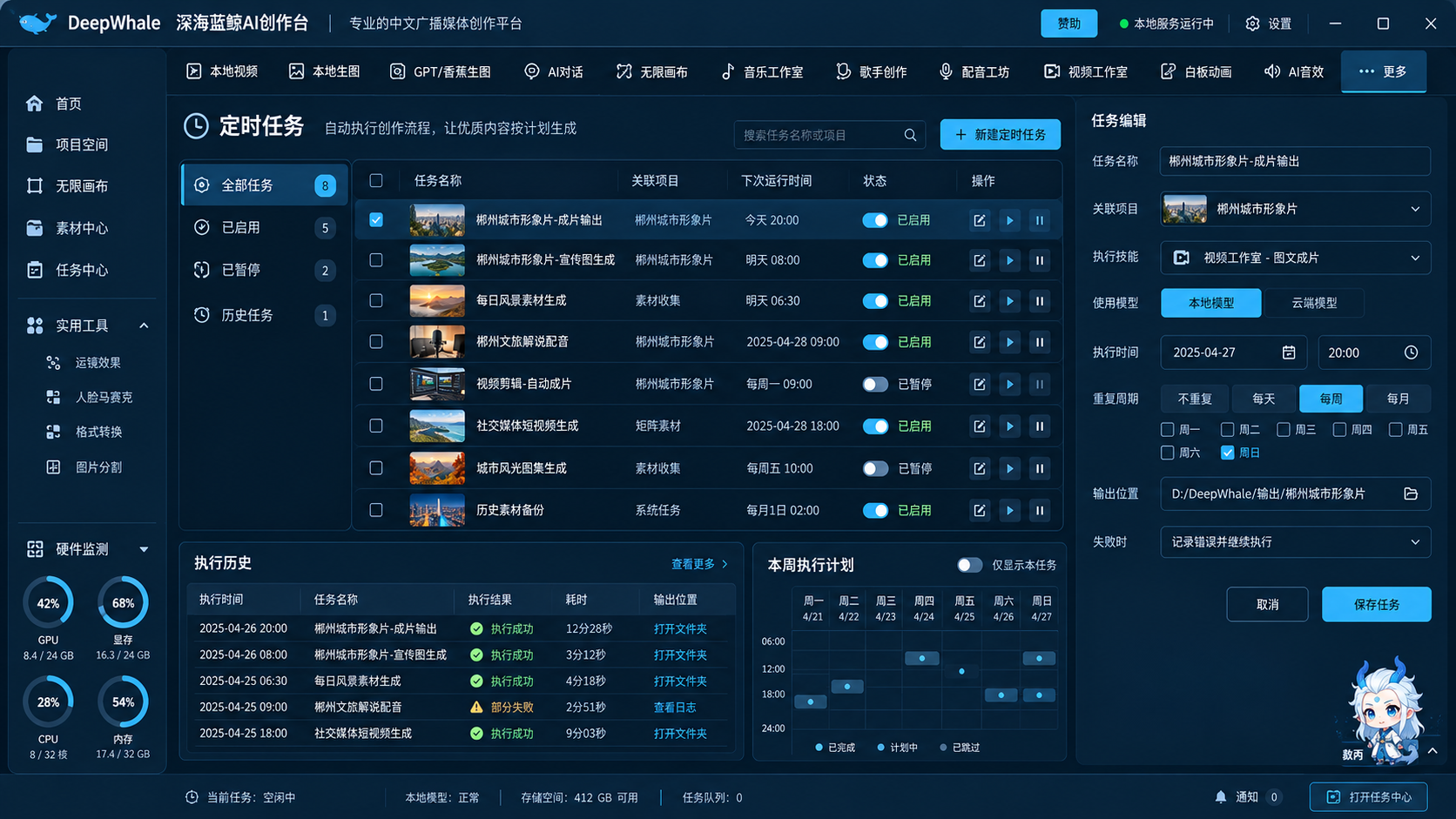Select the 云端模型 option
1456x819 pixels.
click(x=1314, y=303)
